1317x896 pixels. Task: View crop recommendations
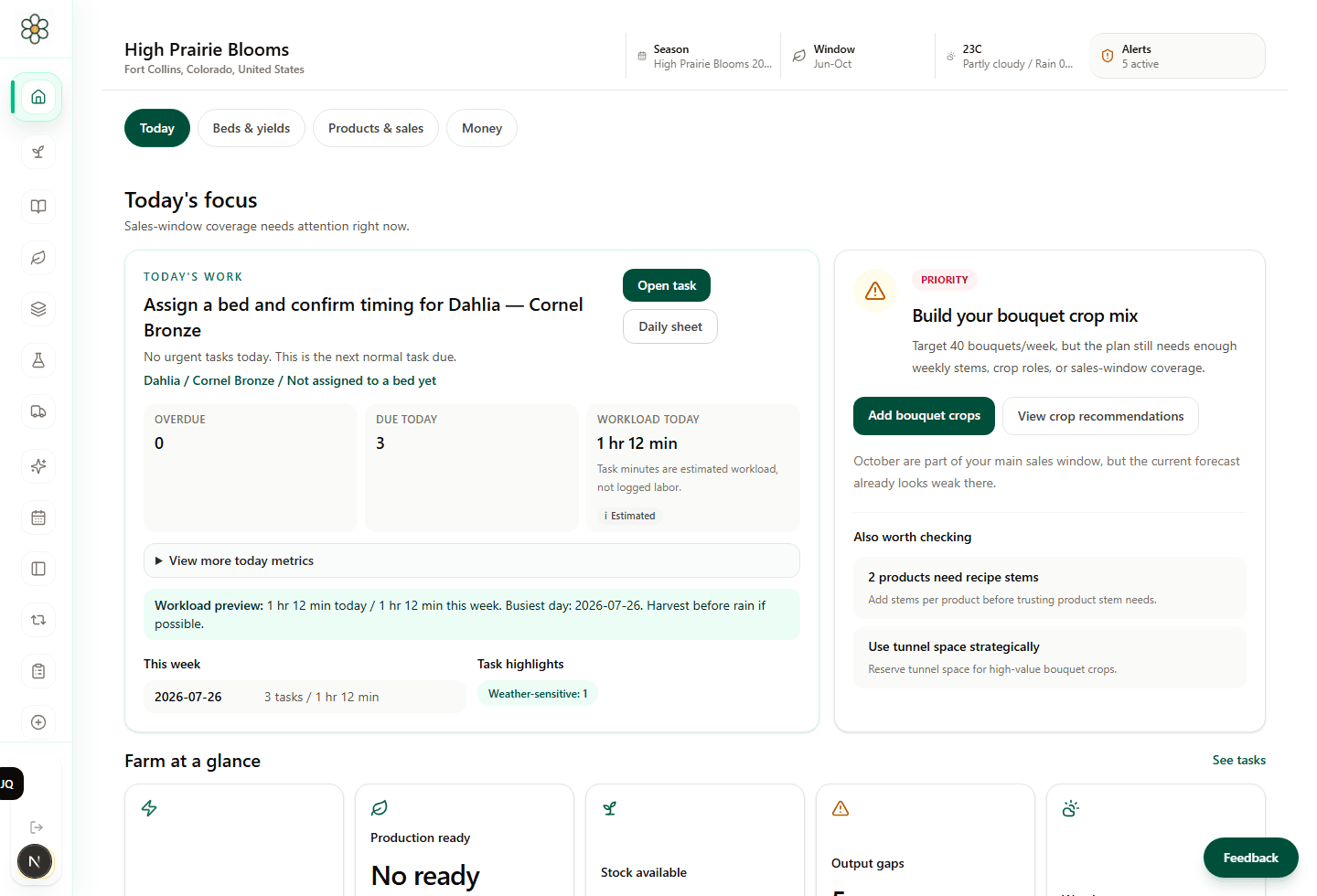[x=1100, y=416]
